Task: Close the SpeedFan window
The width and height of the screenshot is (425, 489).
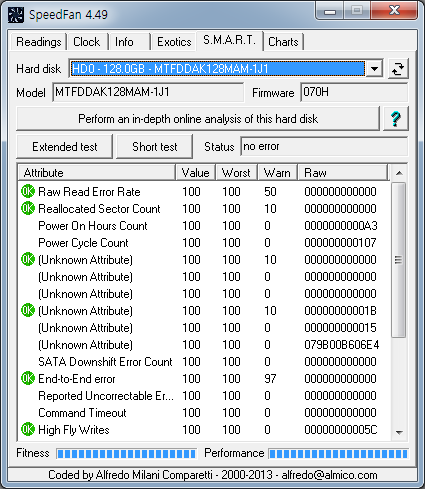Action: pyautogui.click(x=394, y=10)
